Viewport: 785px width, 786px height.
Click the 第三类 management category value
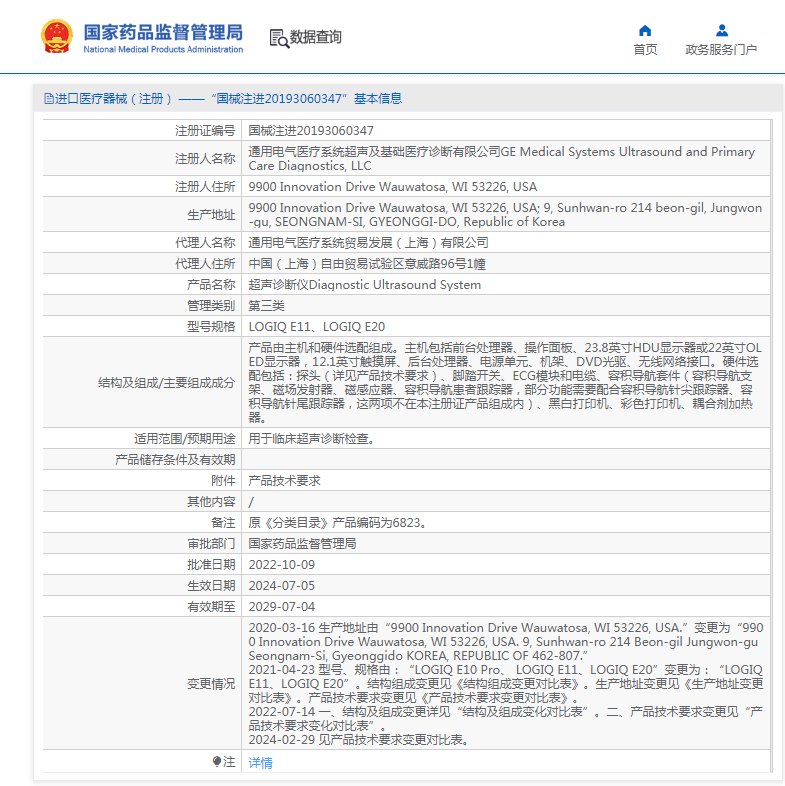[267, 306]
